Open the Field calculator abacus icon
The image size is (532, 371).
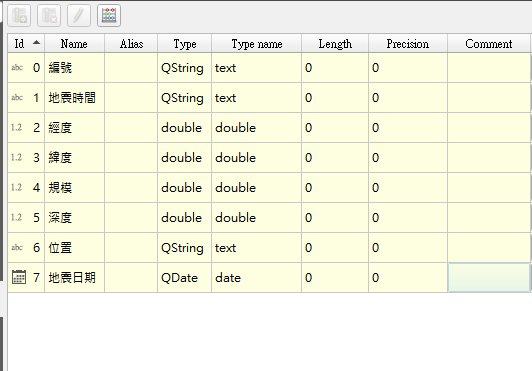pos(109,16)
